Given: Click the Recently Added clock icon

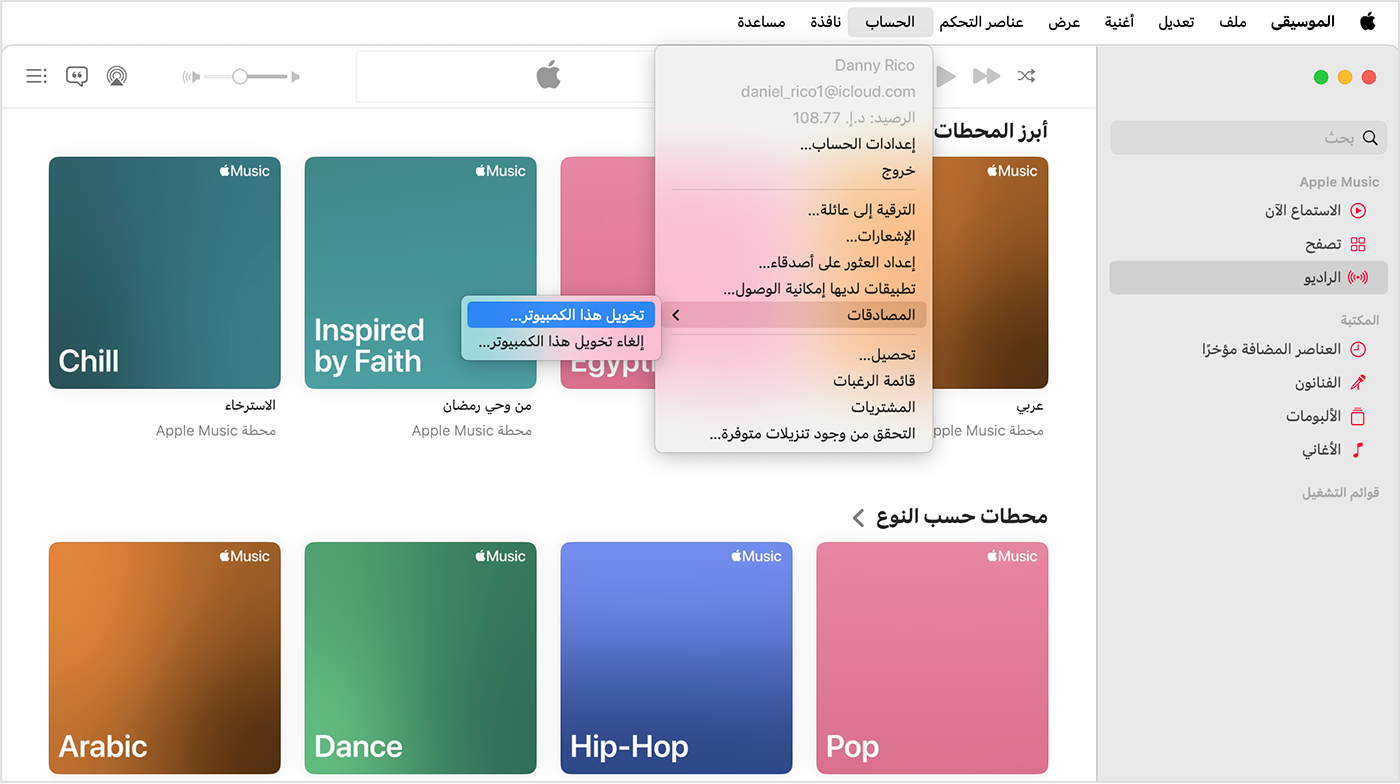Looking at the screenshot, I should [x=1358, y=349].
